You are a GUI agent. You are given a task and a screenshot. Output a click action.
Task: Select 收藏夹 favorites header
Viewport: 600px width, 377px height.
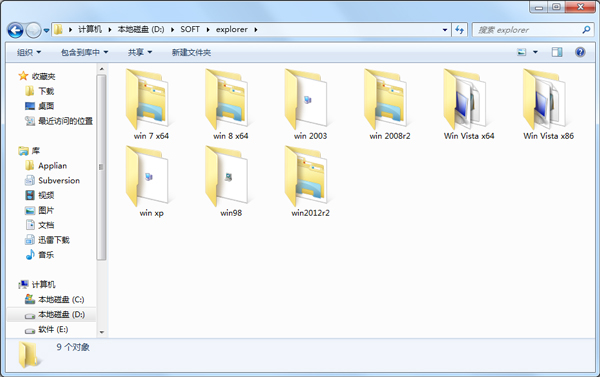tap(37, 76)
